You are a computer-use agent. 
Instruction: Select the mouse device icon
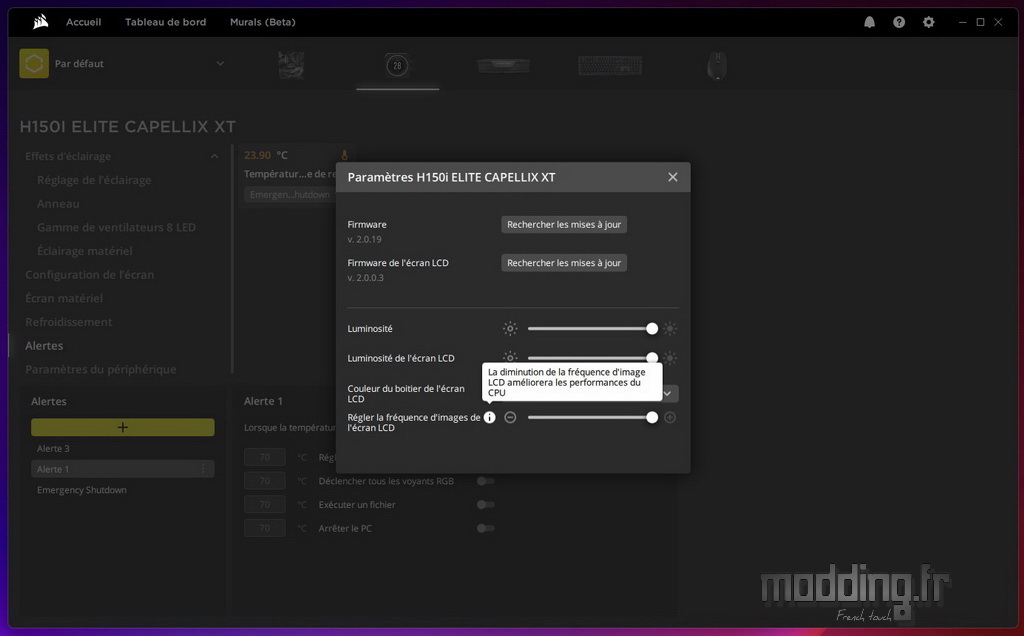pyautogui.click(x=717, y=65)
